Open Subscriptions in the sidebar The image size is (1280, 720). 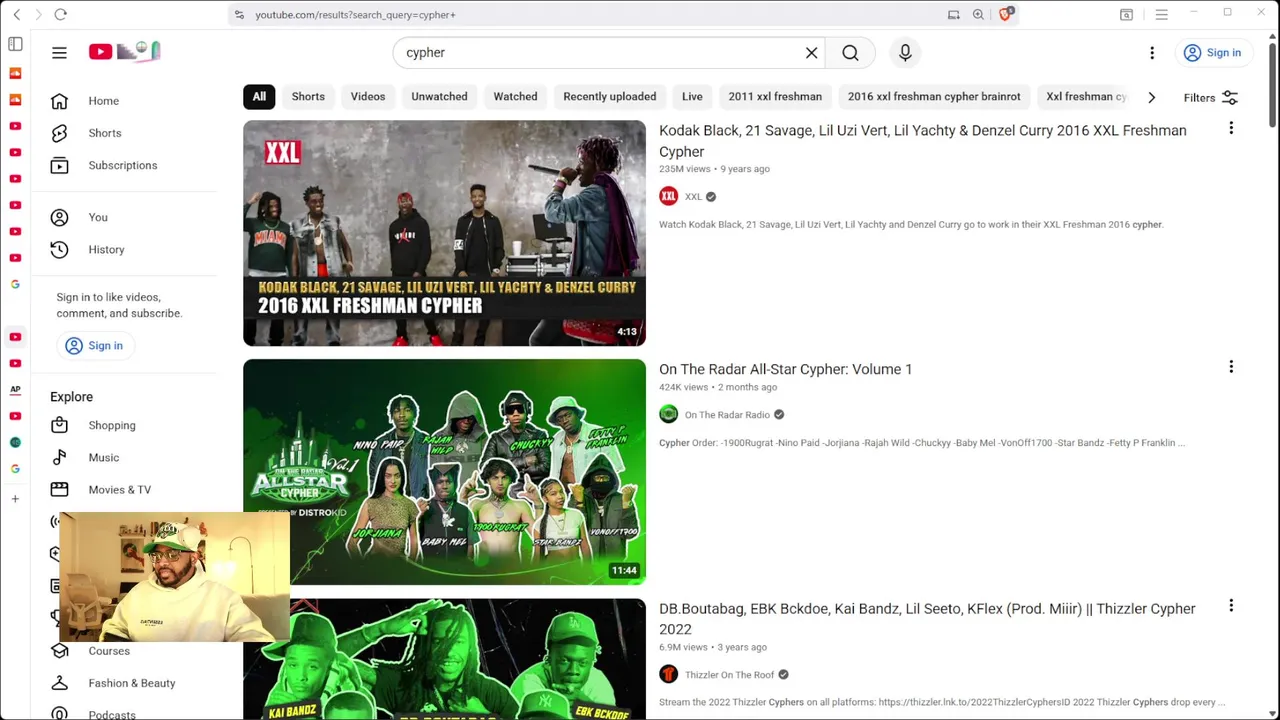tap(124, 165)
